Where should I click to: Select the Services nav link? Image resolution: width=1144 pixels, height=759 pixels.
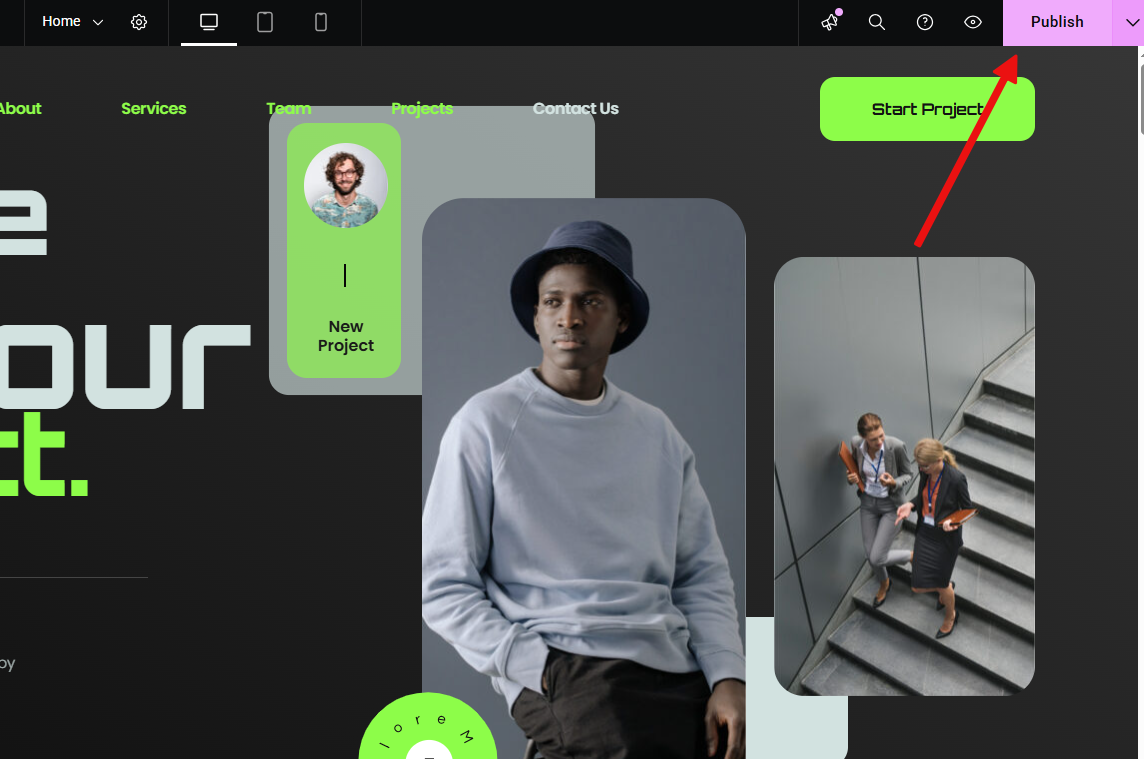pos(153,109)
